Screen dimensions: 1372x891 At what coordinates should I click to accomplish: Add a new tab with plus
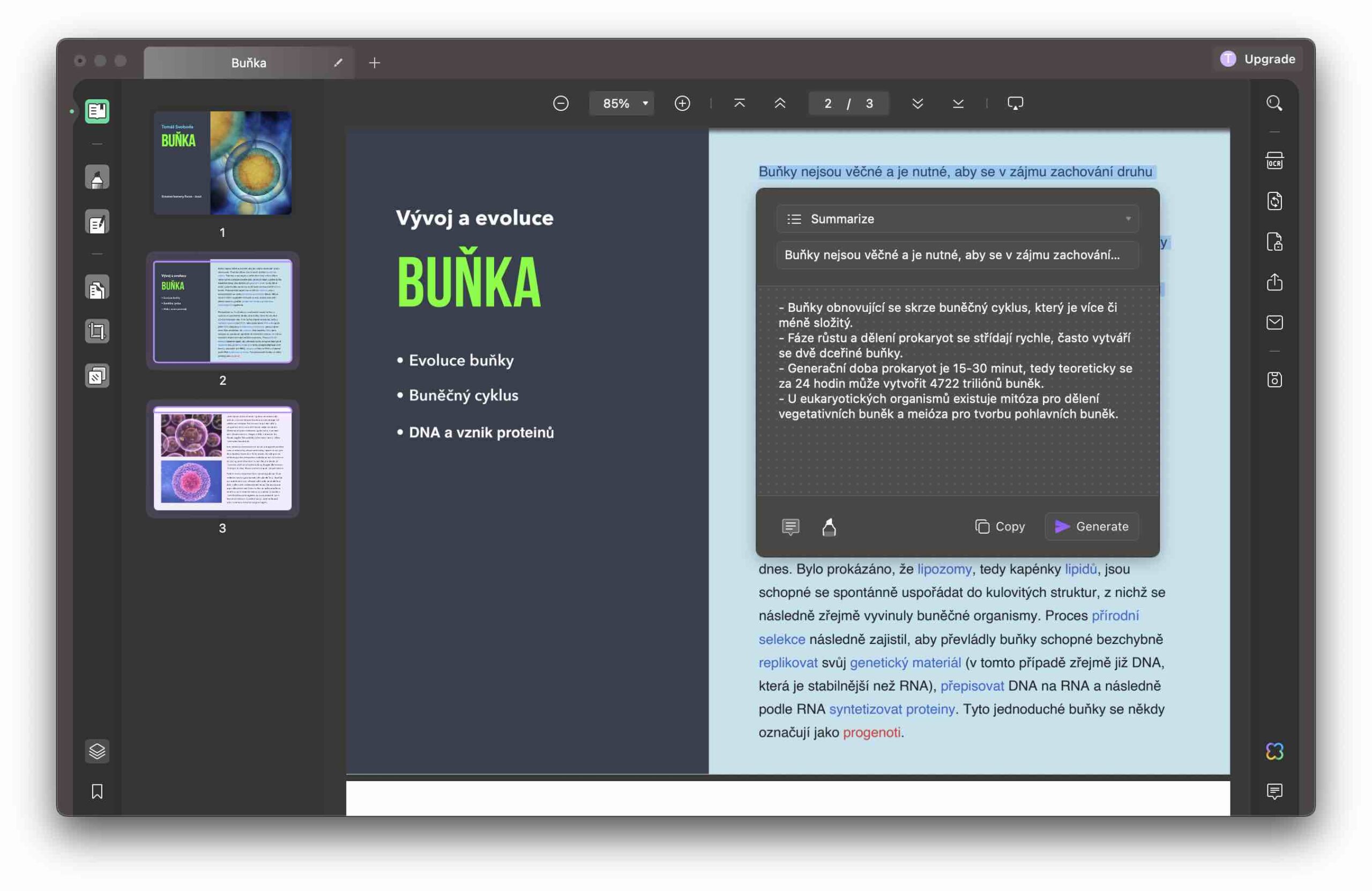(374, 62)
